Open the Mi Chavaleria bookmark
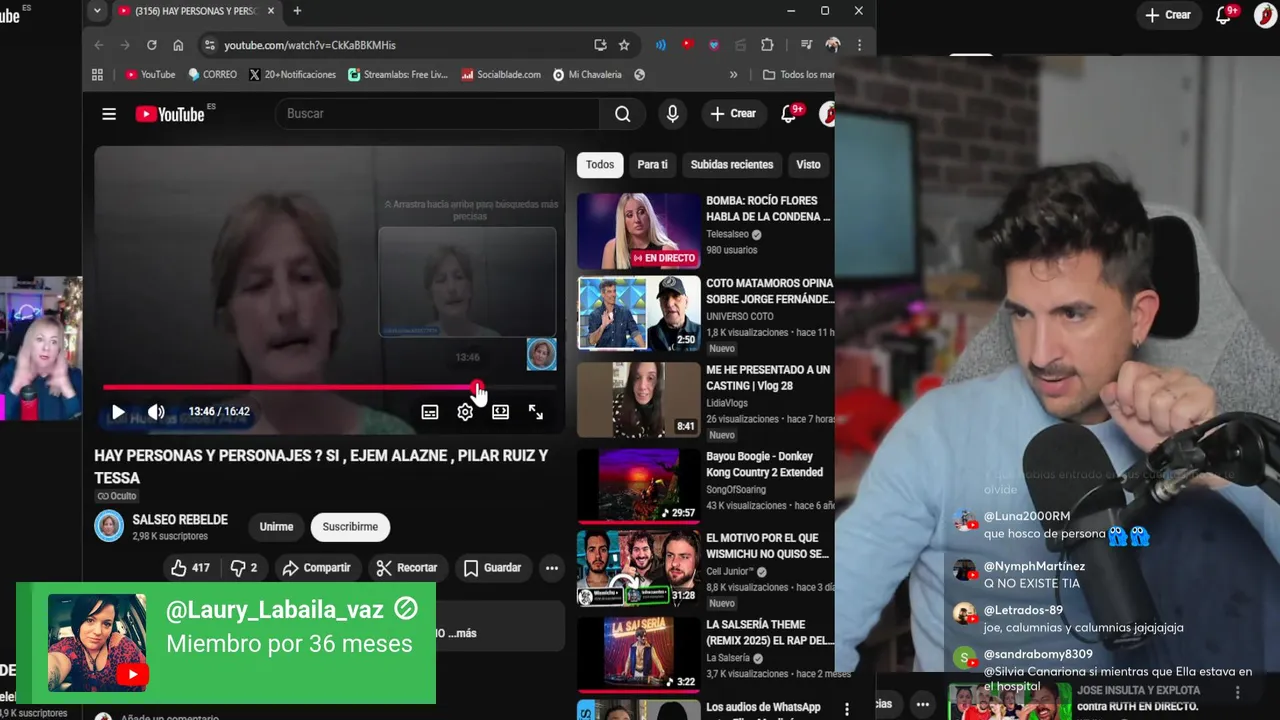 587,75
